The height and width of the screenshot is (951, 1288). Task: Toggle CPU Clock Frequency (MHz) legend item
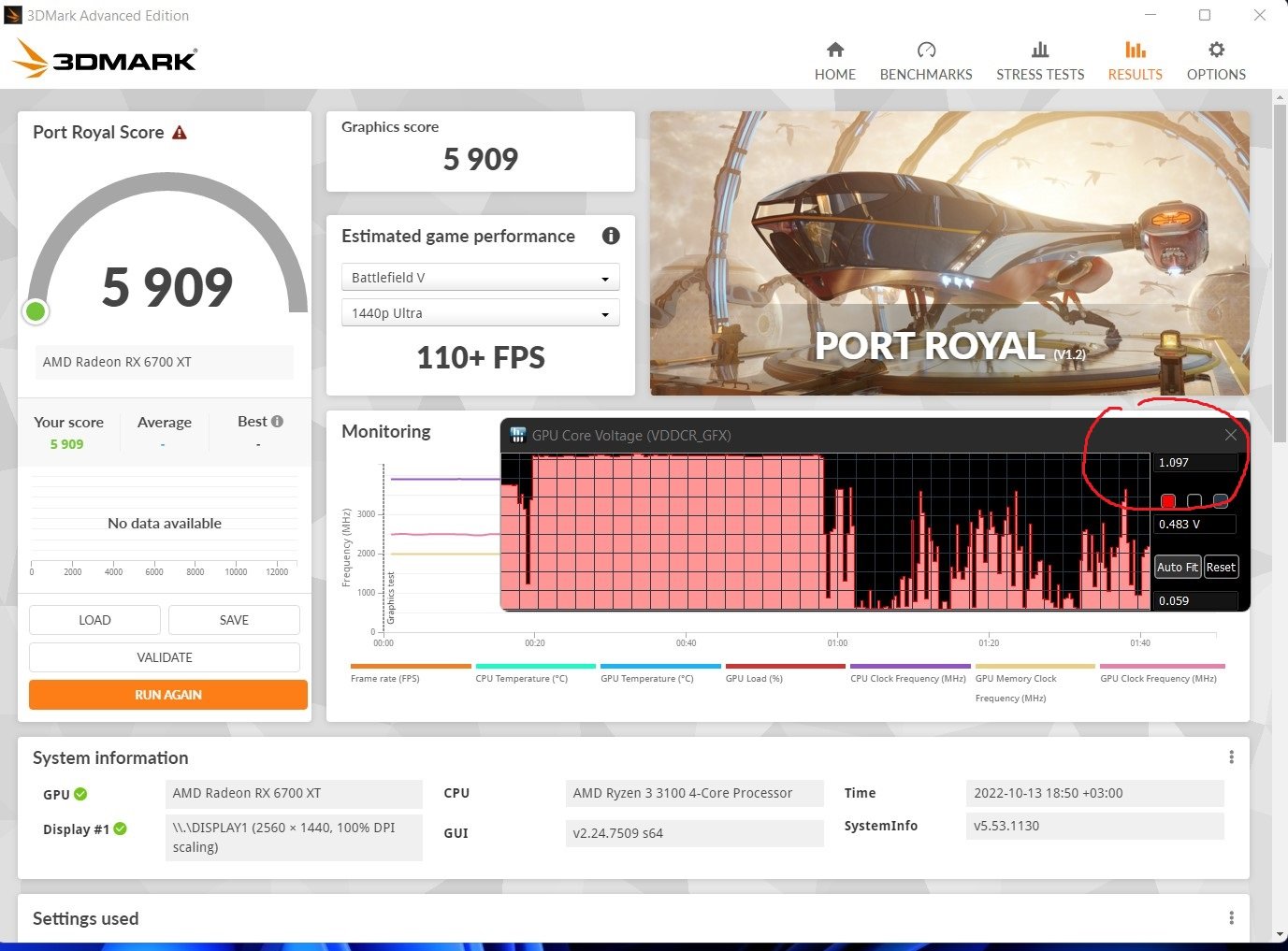point(910,673)
